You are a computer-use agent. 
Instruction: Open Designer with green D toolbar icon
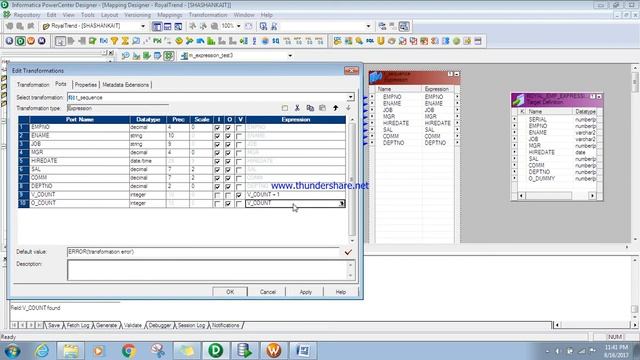20,41
